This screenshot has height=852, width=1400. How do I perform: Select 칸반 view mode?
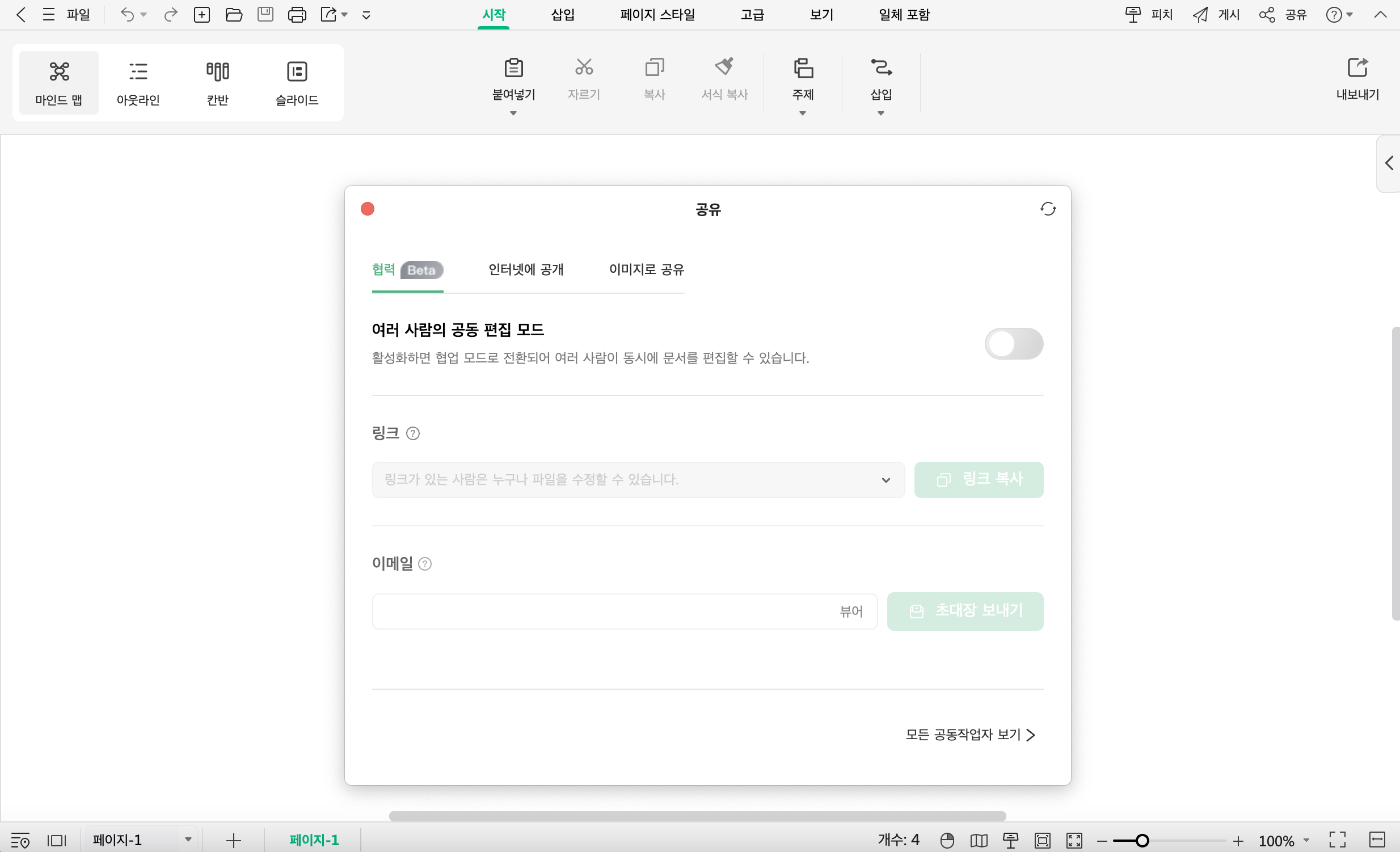(218, 83)
